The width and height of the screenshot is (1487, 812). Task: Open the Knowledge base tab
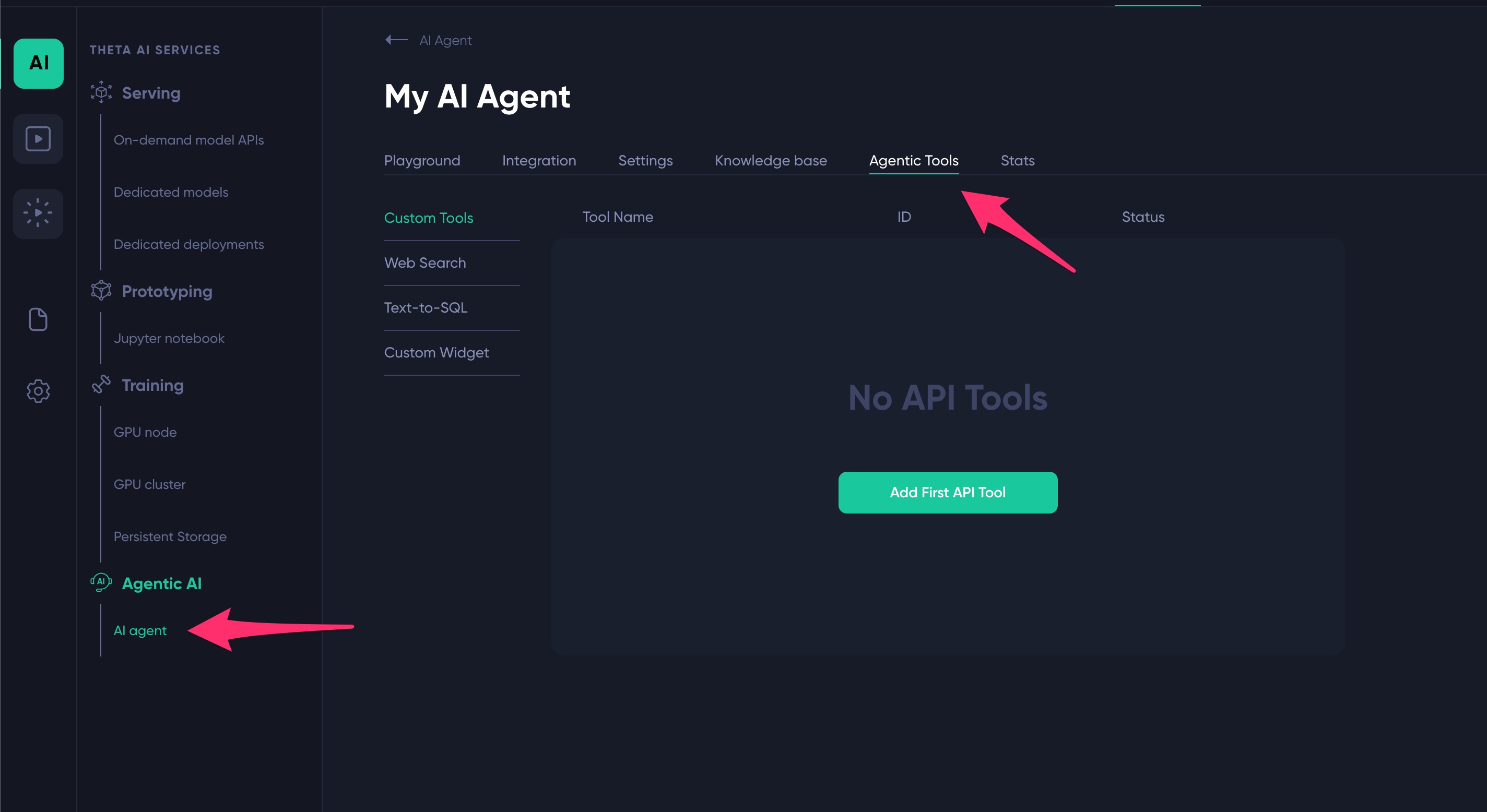771,160
